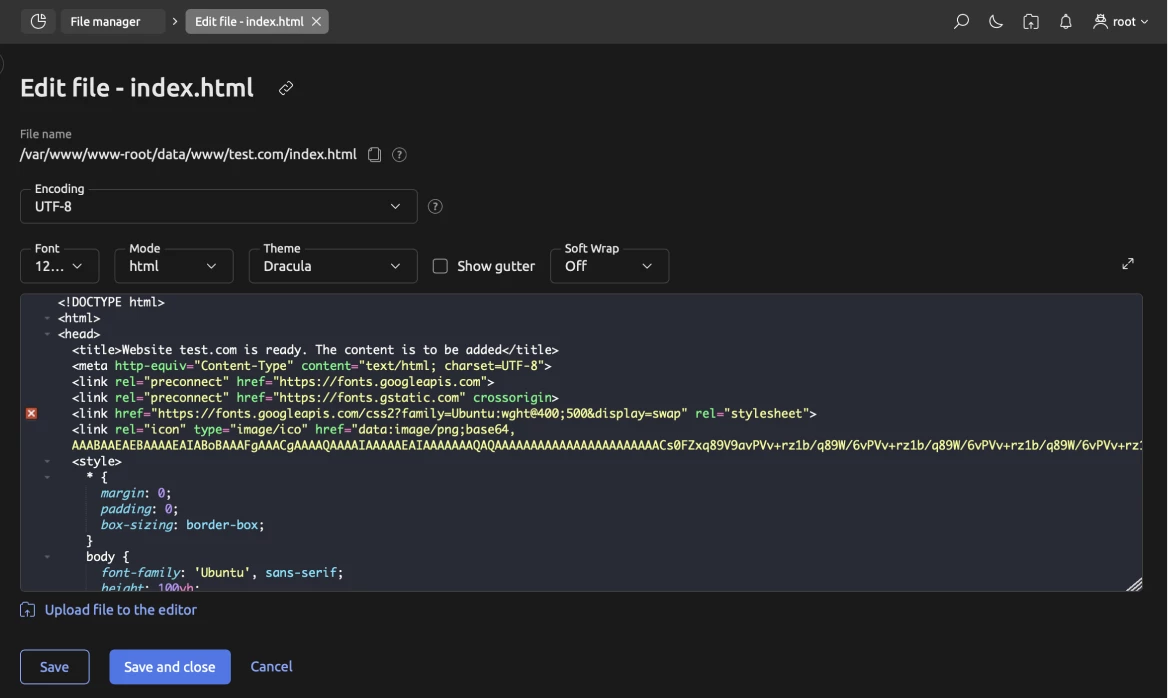1168x698 pixels.
Task: Click the Save button
Action: click(x=54, y=667)
